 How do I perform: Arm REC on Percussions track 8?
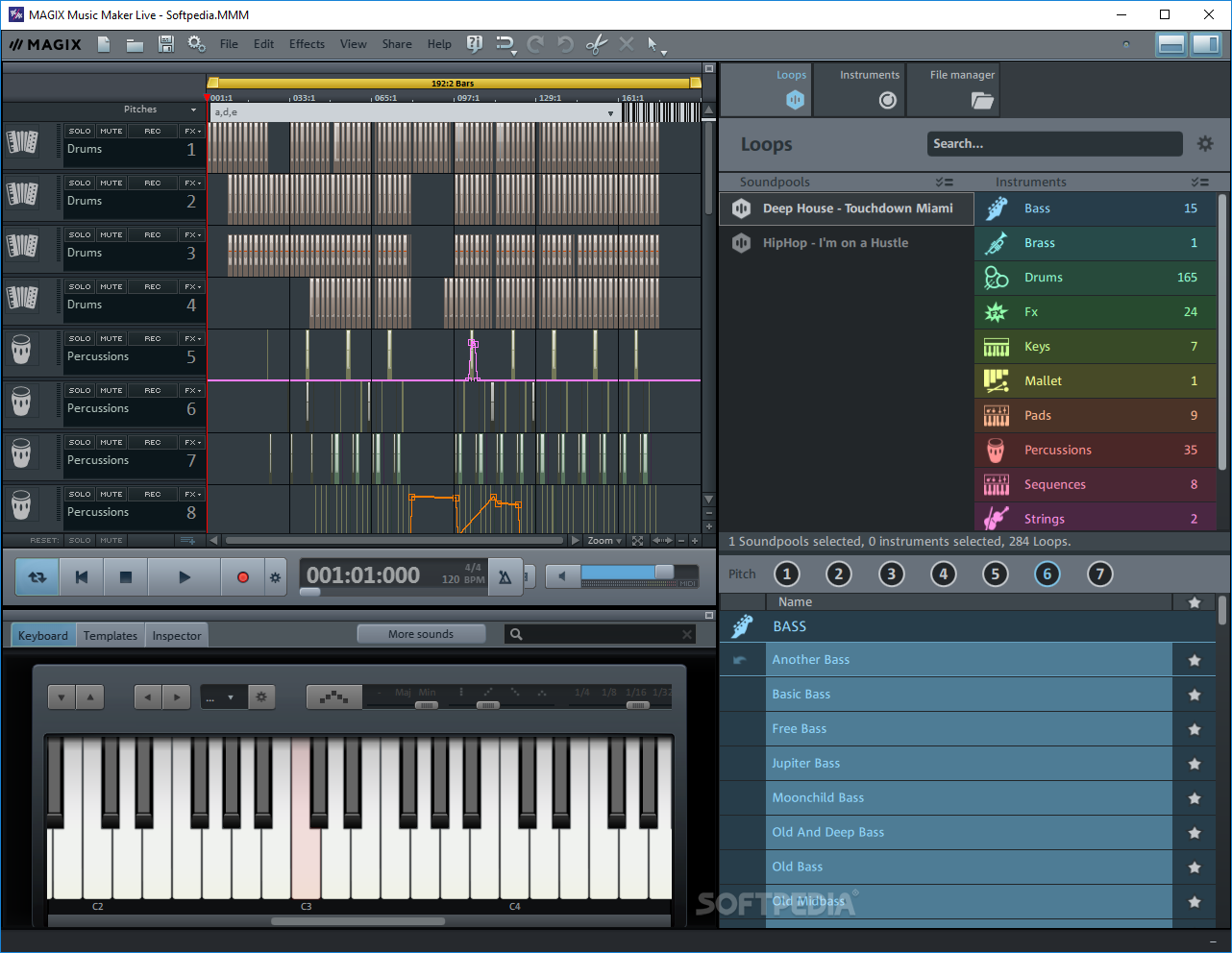pyautogui.click(x=153, y=494)
